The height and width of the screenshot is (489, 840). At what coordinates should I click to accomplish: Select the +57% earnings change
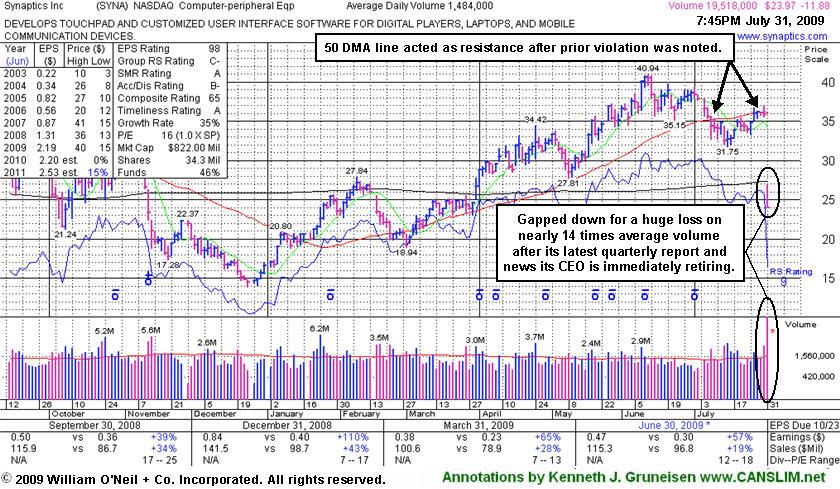coord(740,437)
